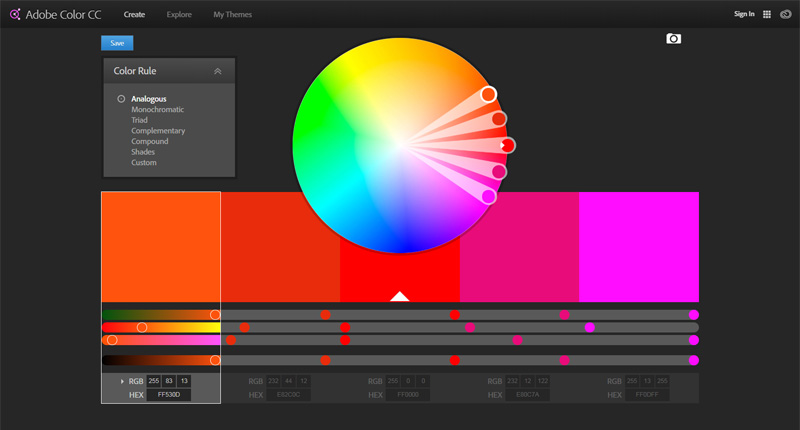Select the magenta FF0DFF color swatch
800x430 pixels.
(x=639, y=247)
